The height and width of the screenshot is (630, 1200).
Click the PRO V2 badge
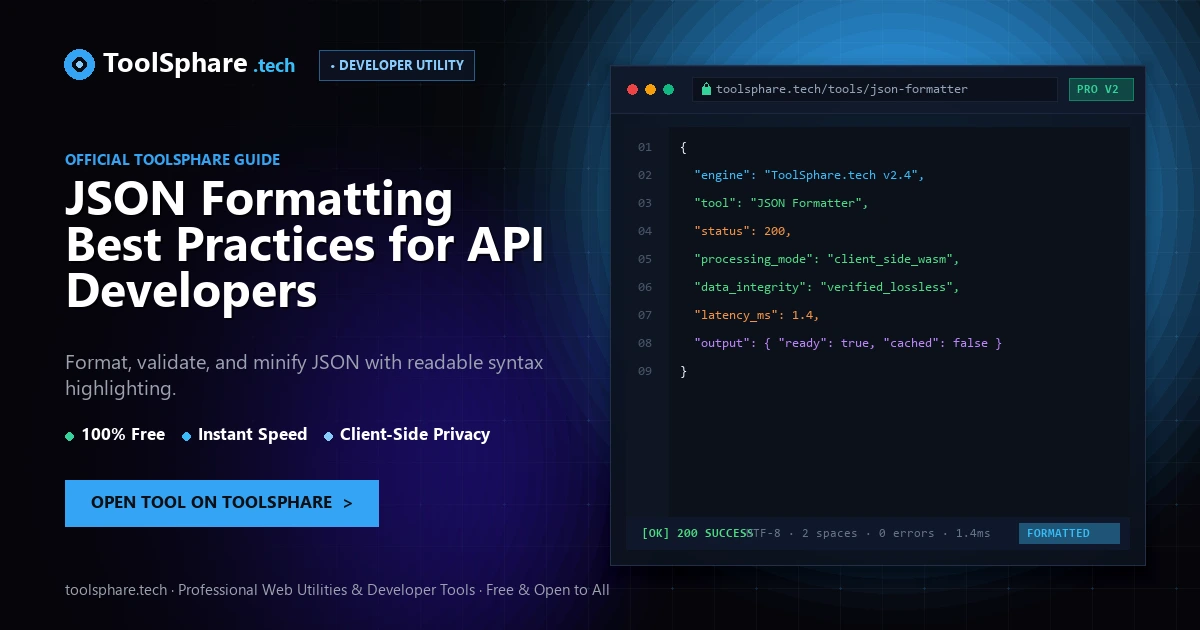click(x=1101, y=89)
